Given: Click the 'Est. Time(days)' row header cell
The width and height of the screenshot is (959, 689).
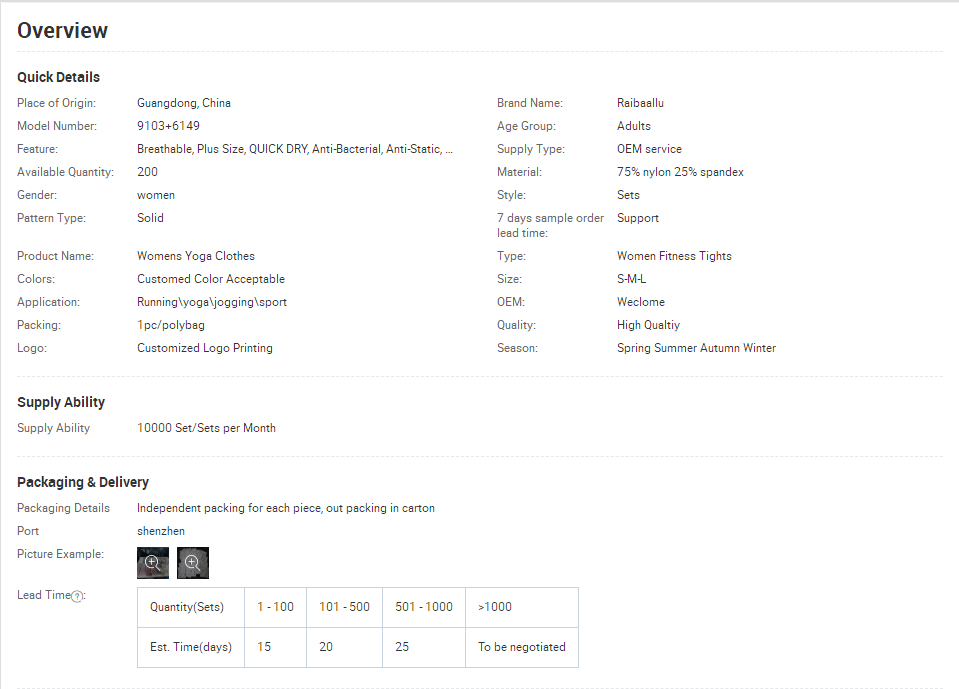Looking at the screenshot, I should pos(191,647).
